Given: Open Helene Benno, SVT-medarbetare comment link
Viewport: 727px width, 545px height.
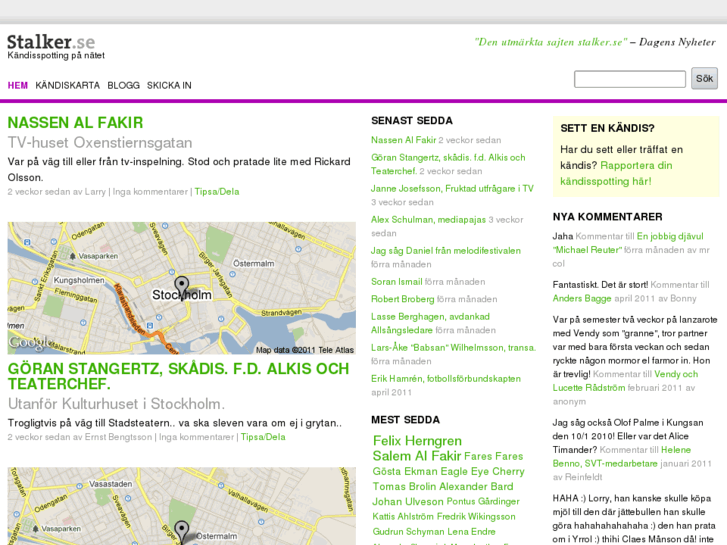Looking at the screenshot, I should (621, 456).
